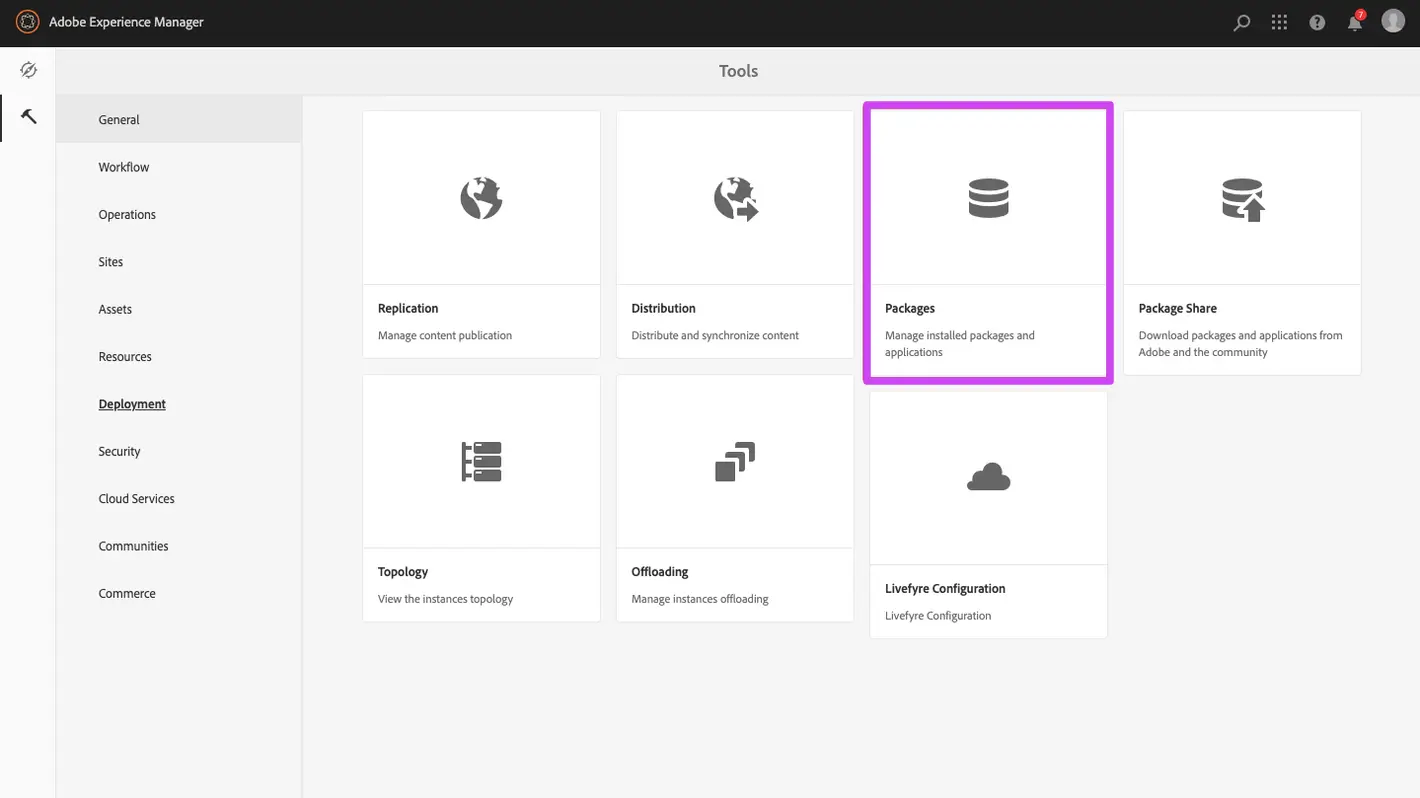Viewport: 1420px width, 798px height.
Task: Click 'Manage installed packages and applications' text
Action: pyautogui.click(x=960, y=343)
